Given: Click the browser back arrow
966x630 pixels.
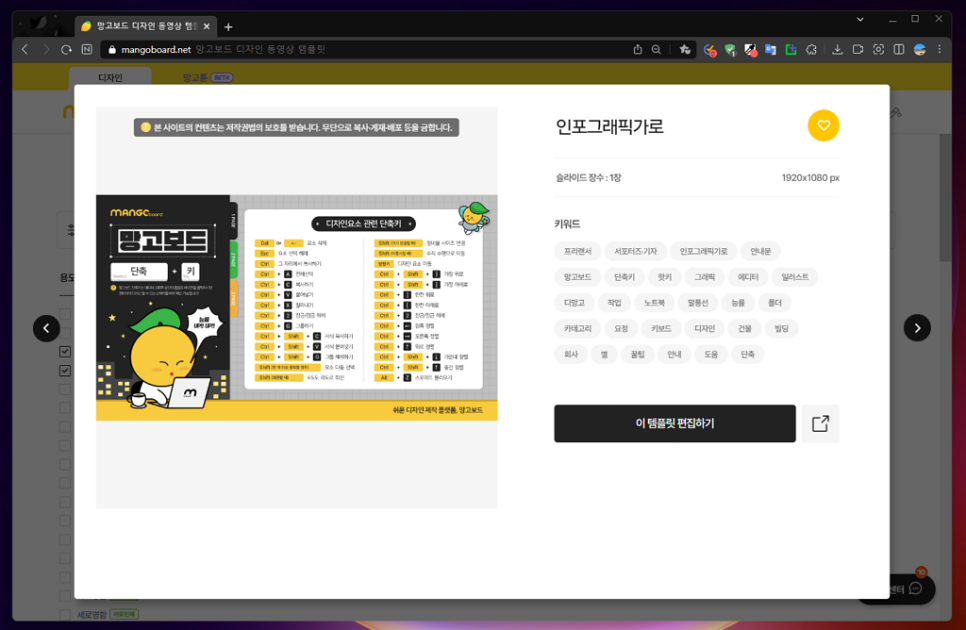Looking at the screenshot, I should pyautogui.click(x=25, y=49).
